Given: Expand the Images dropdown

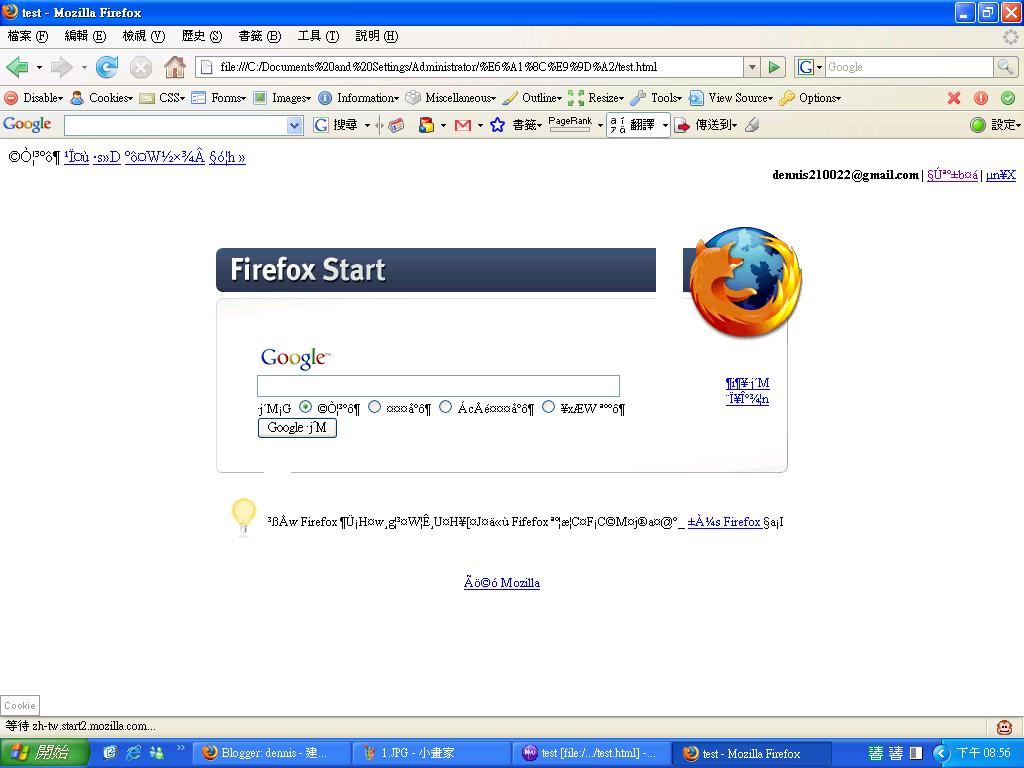Looking at the screenshot, I should (x=282, y=98).
